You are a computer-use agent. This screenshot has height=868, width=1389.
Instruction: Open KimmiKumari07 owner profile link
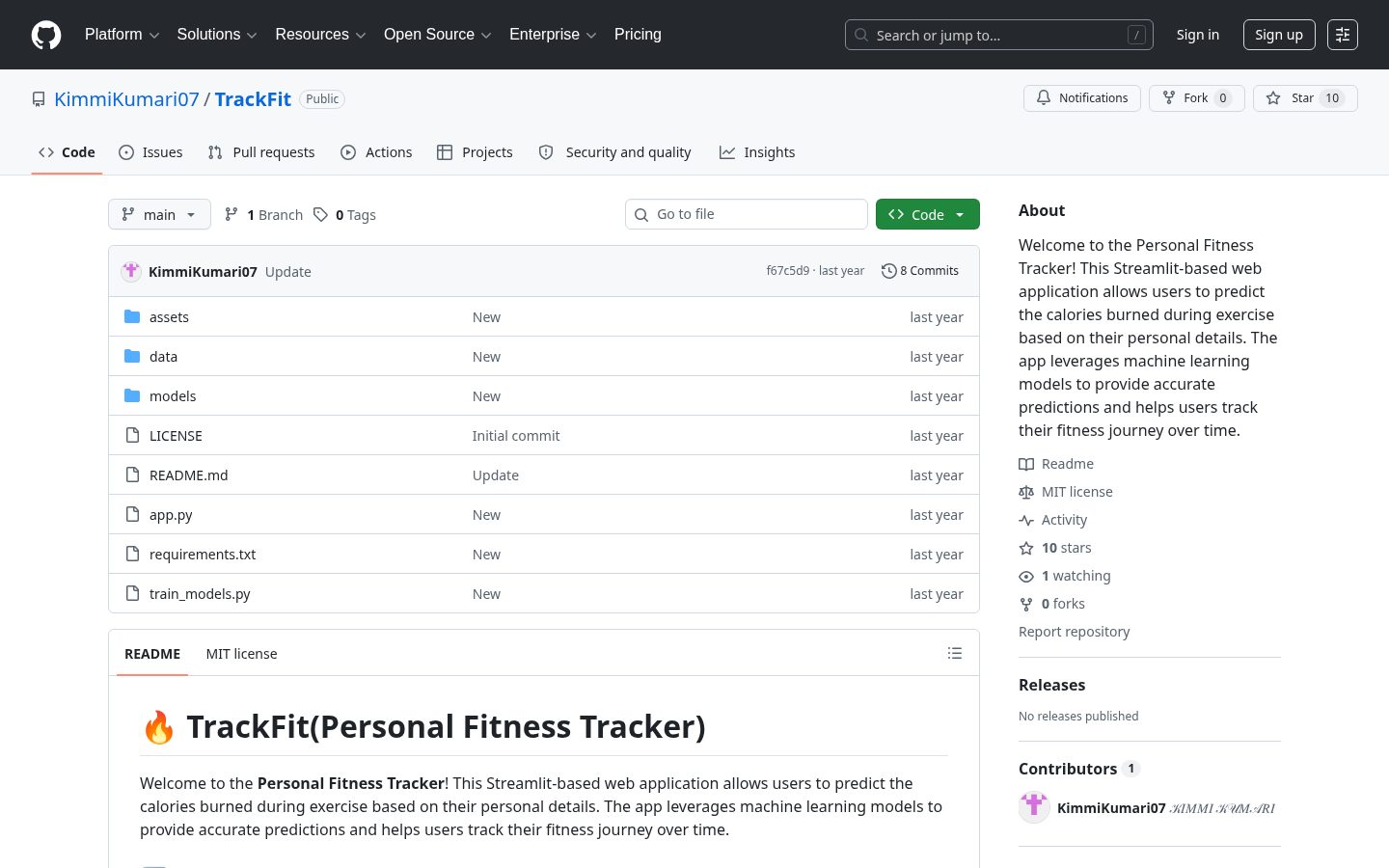click(x=126, y=99)
